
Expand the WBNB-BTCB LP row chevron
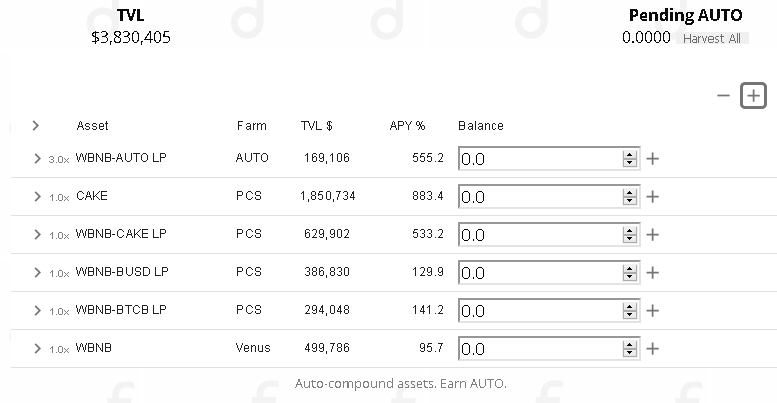[37, 310]
